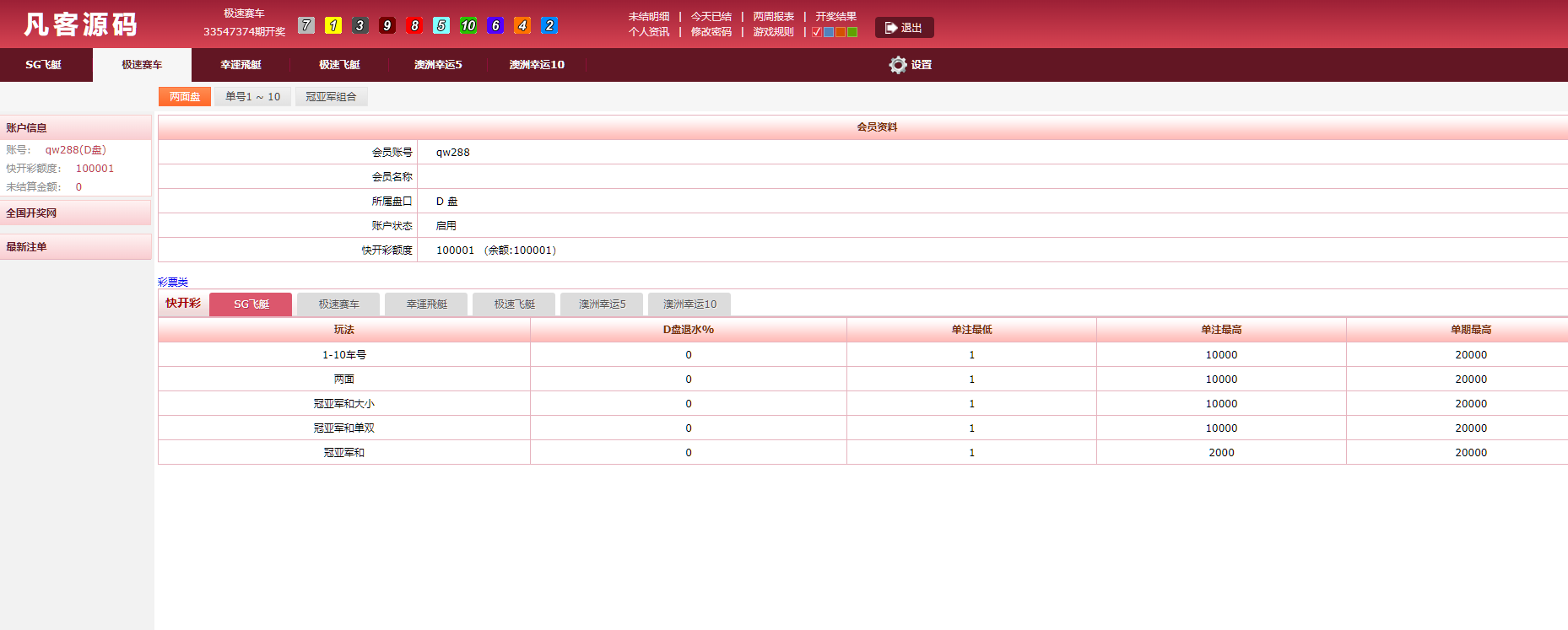Select the red theme swatch with checkmark
This screenshot has width=1568, height=630.
coord(817,32)
